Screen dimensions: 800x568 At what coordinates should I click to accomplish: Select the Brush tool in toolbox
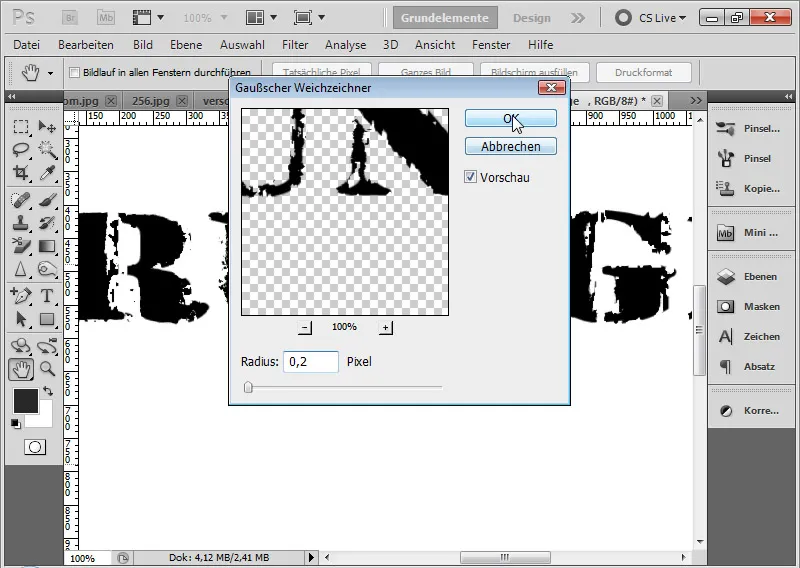(47, 200)
